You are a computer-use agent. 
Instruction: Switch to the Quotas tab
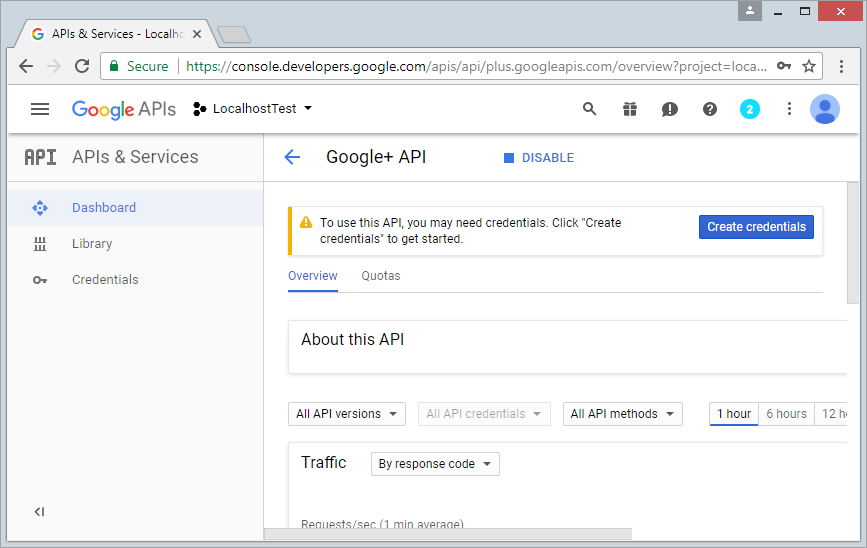(381, 276)
